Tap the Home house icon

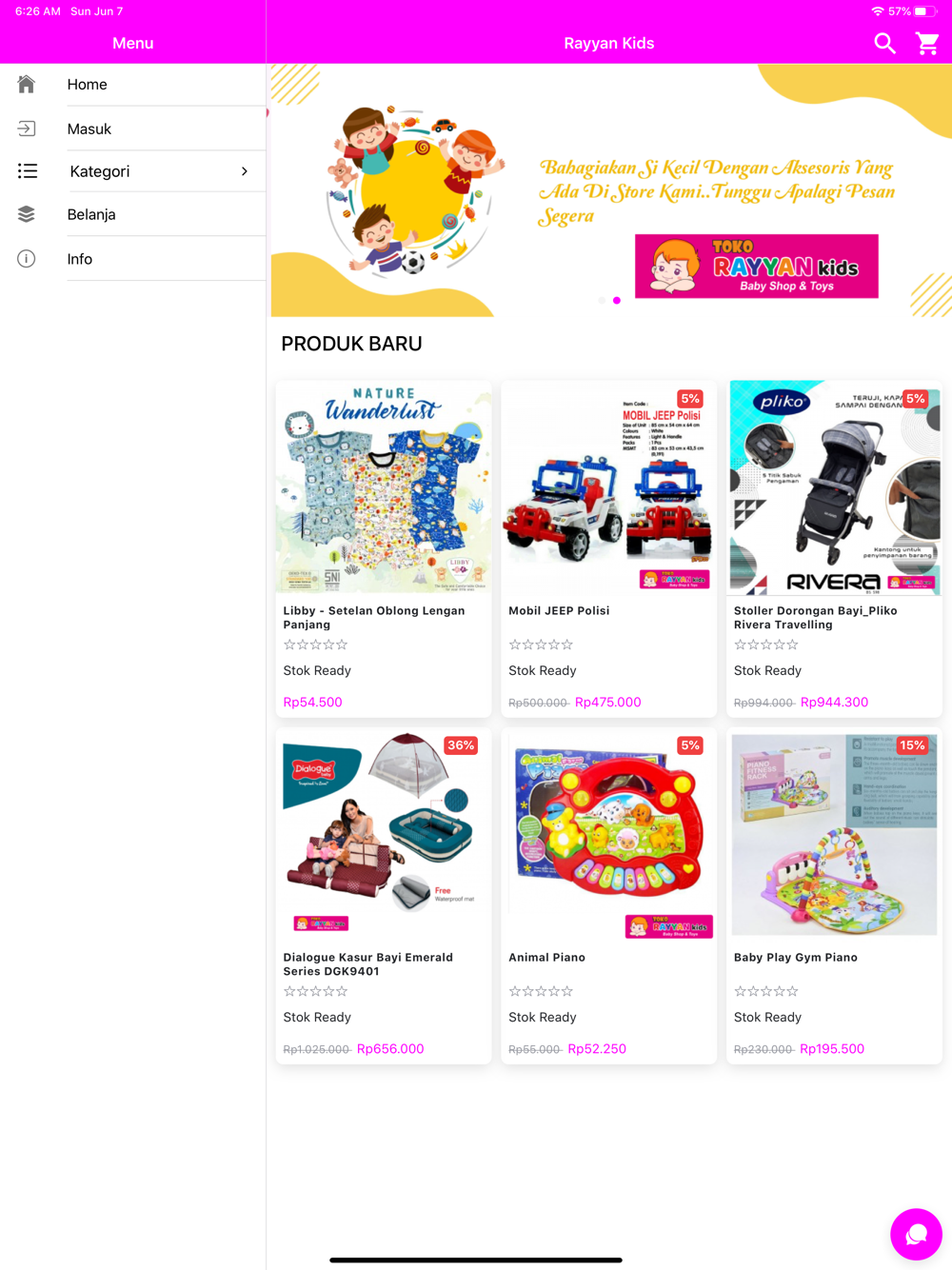click(x=27, y=85)
